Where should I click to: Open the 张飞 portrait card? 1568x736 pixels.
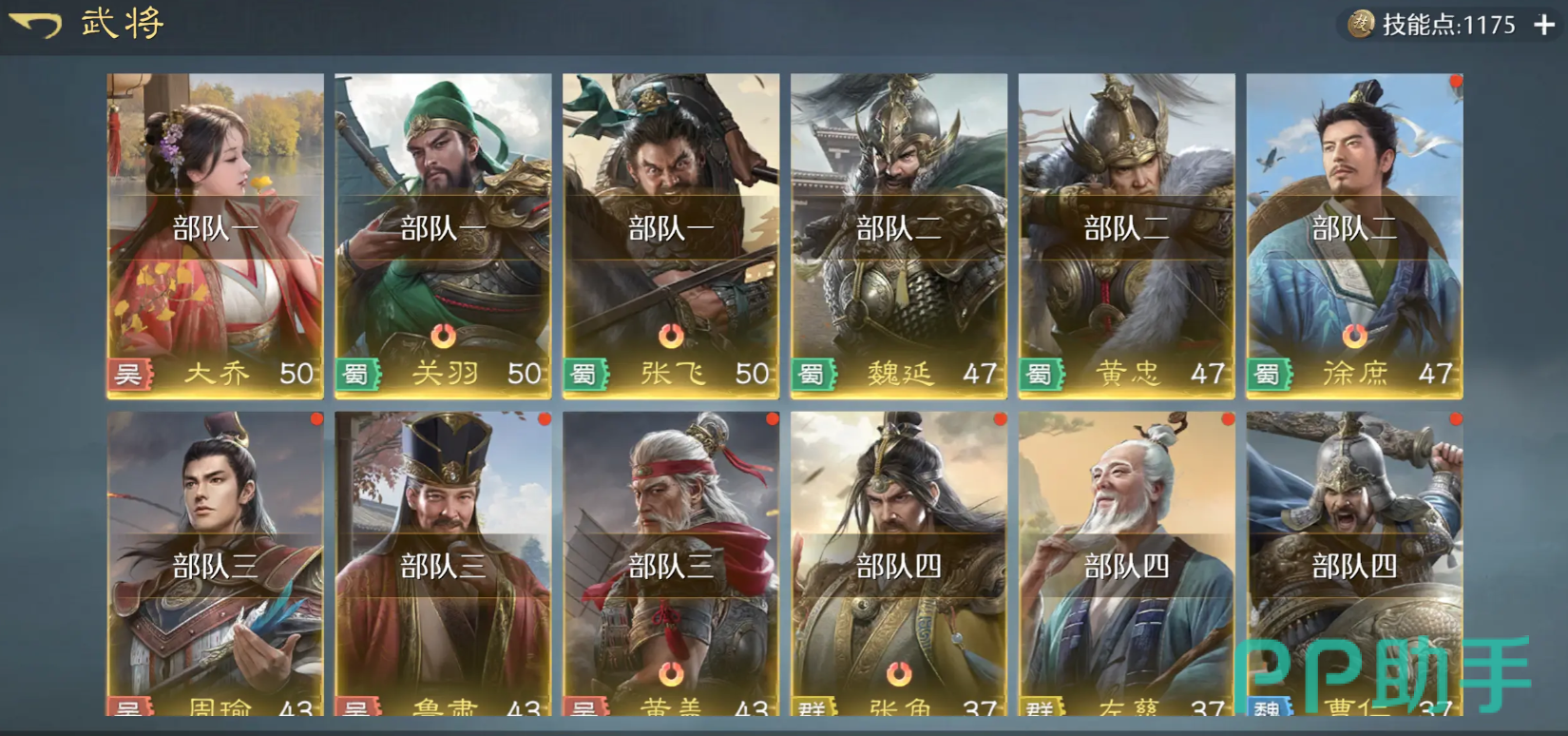(671, 236)
